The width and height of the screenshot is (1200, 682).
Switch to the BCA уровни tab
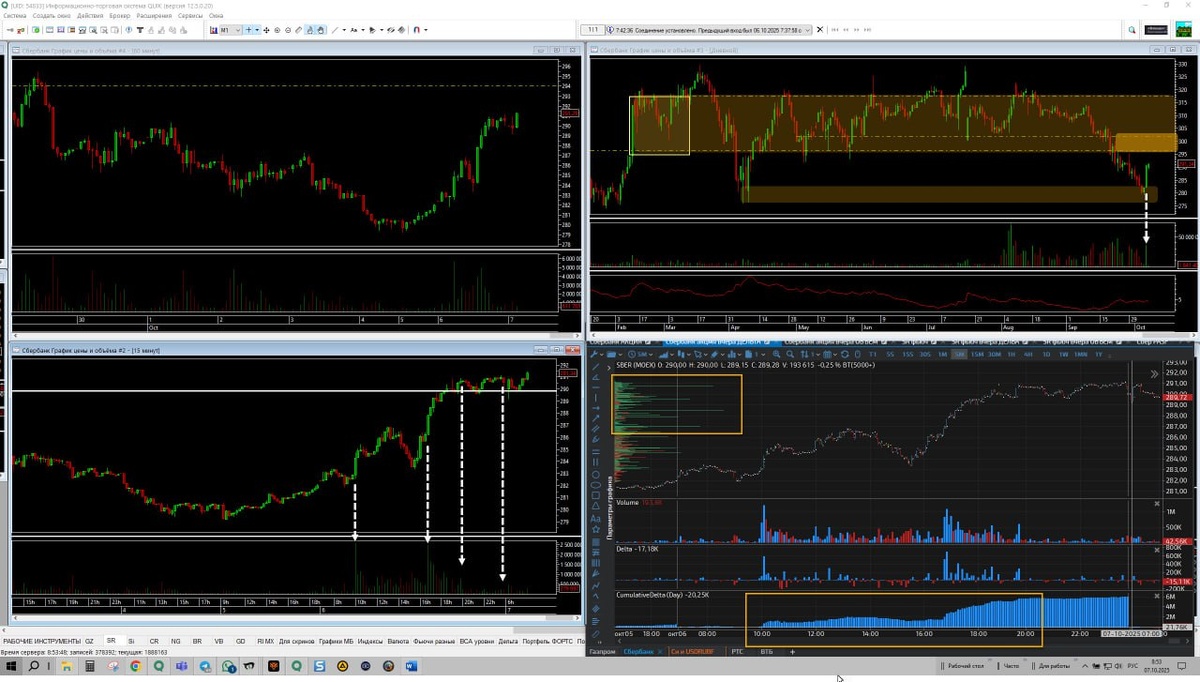476,641
